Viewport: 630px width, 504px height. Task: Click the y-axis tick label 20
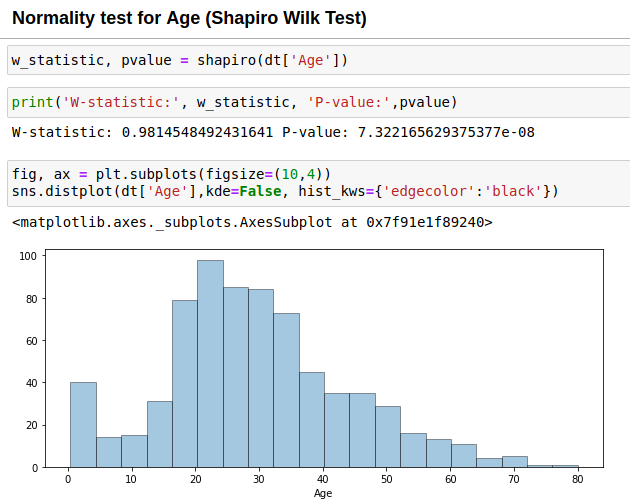[x=31, y=425]
